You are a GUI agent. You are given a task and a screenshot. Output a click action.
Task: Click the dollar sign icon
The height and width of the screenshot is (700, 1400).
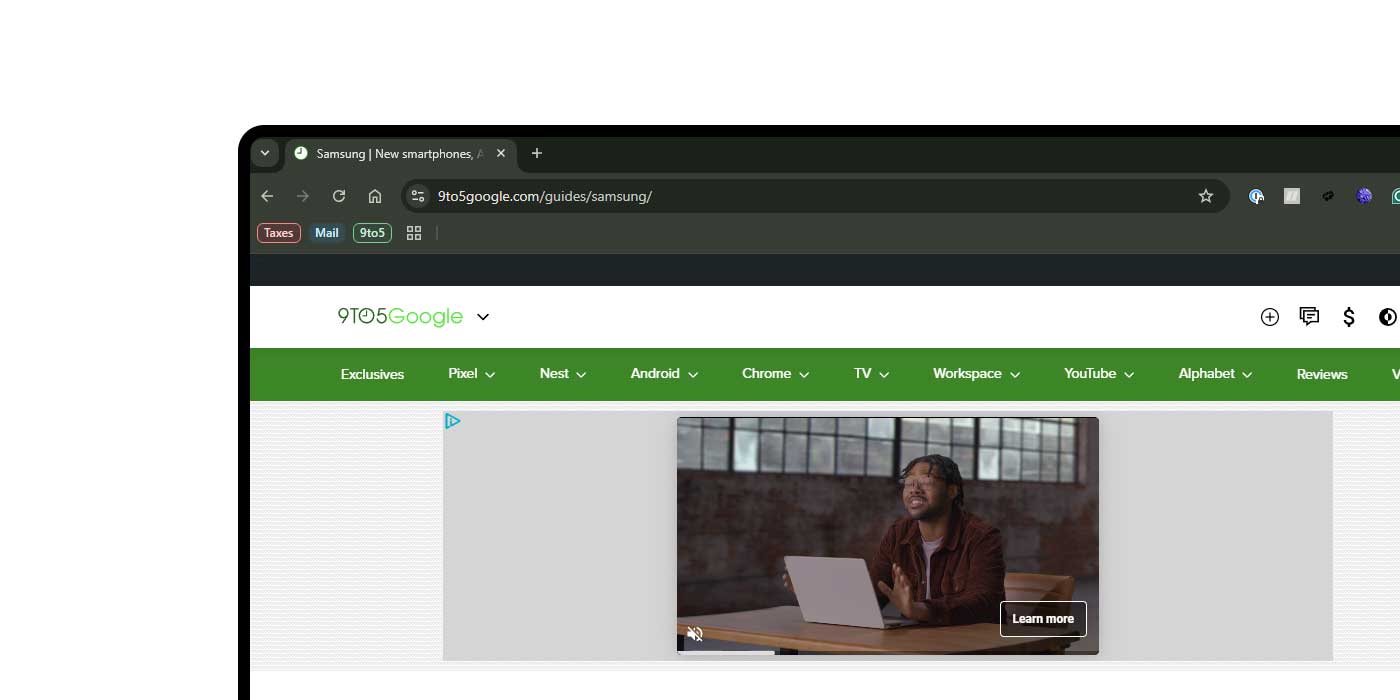pos(1349,317)
